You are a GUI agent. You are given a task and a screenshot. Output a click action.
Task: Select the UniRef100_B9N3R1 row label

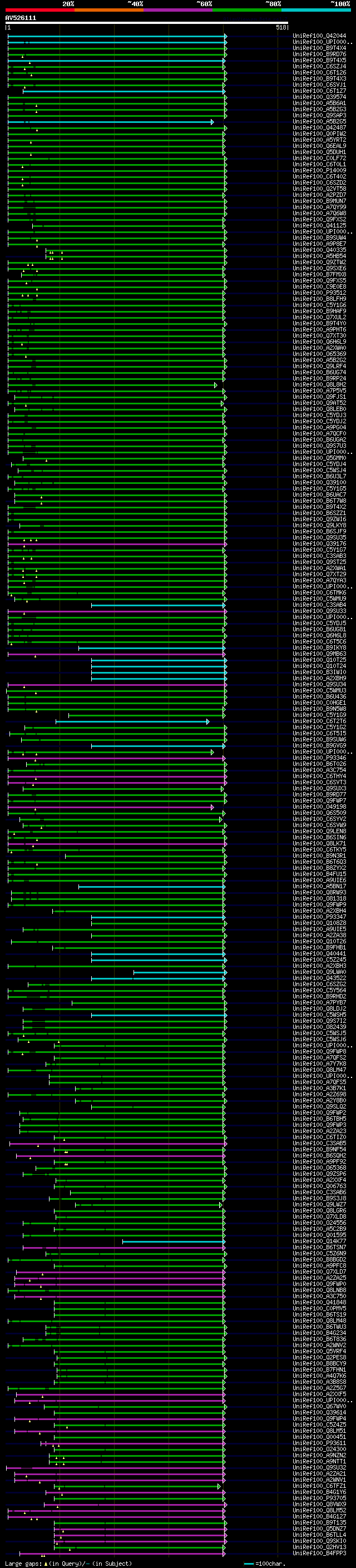pyautogui.click(x=319, y=856)
